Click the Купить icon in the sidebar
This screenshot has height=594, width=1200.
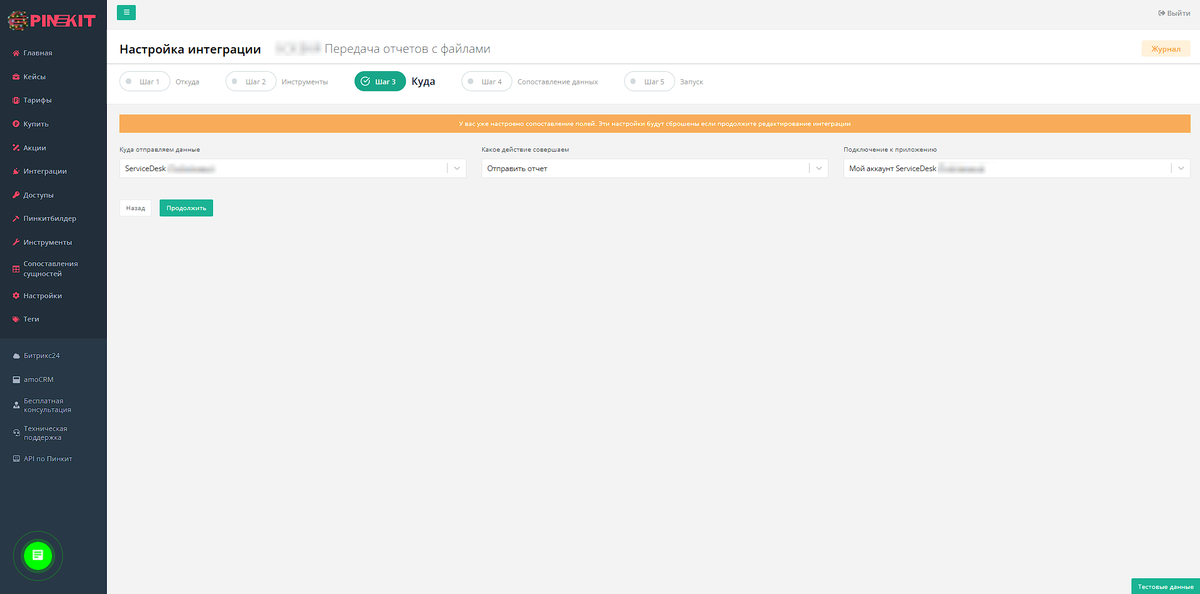click(15, 124)
